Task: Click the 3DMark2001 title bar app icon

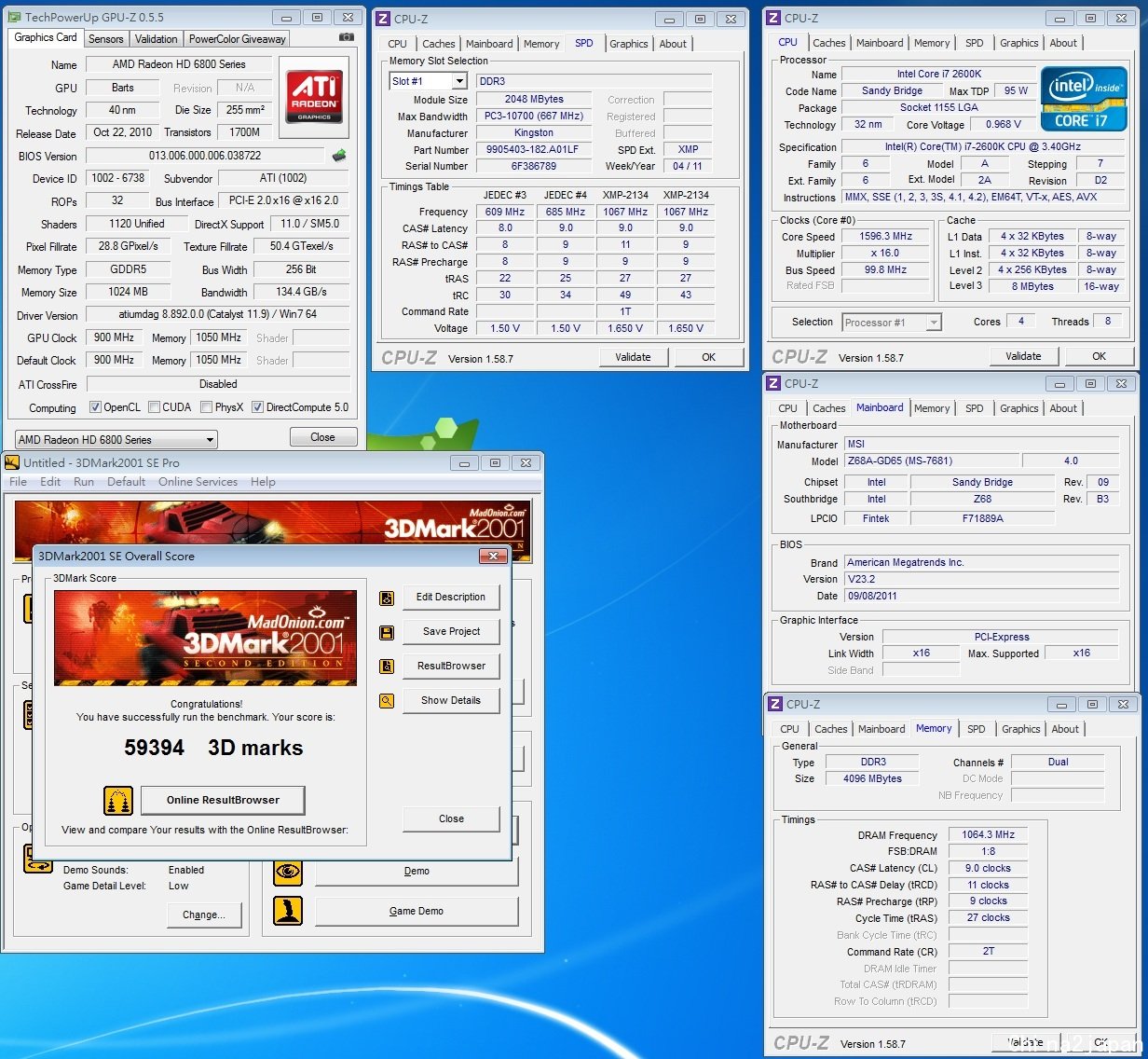Action: [12, 462]
